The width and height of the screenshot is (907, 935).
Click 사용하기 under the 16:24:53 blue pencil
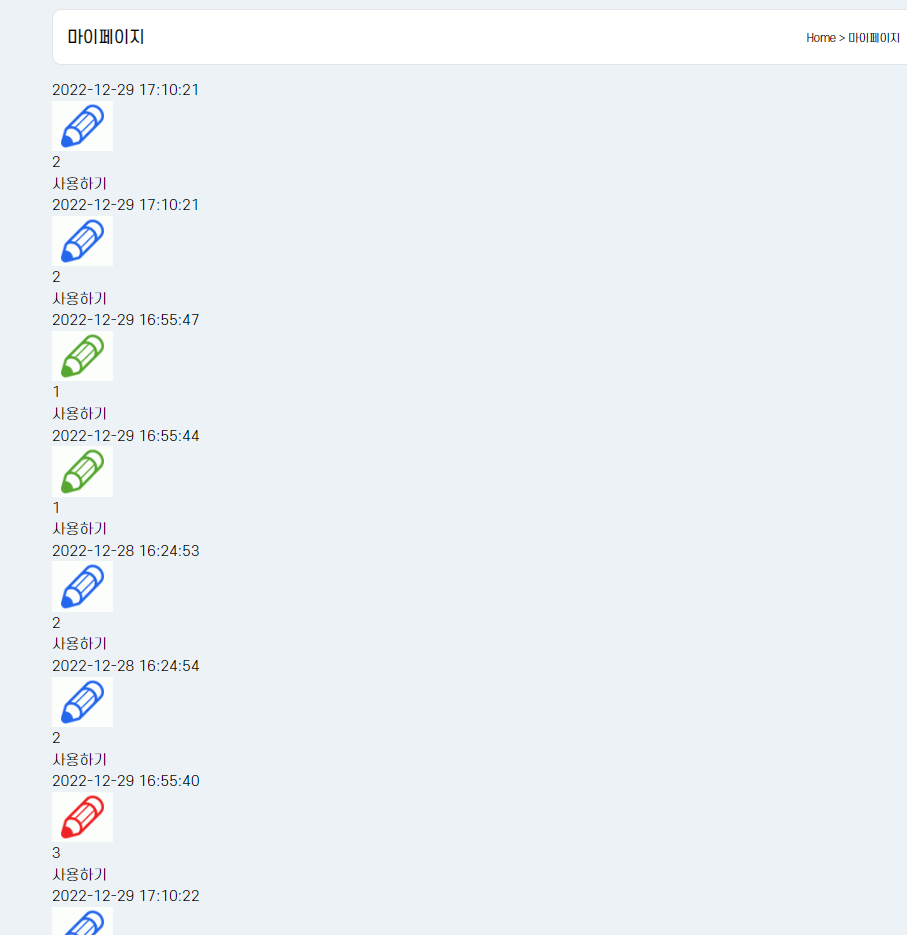[79, 643]
